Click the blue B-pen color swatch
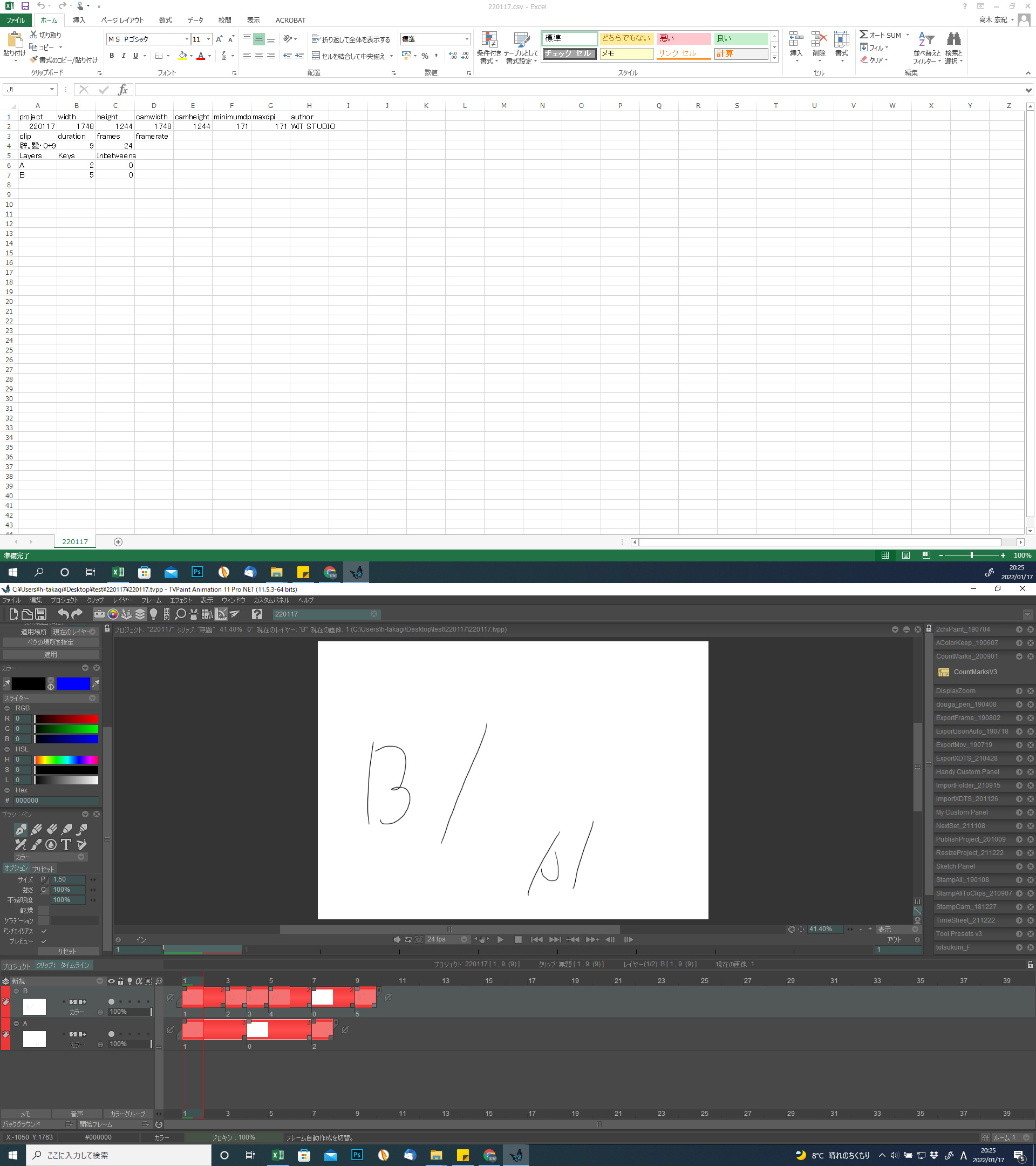The image size is (1036, 1166). tap(73, 683)
